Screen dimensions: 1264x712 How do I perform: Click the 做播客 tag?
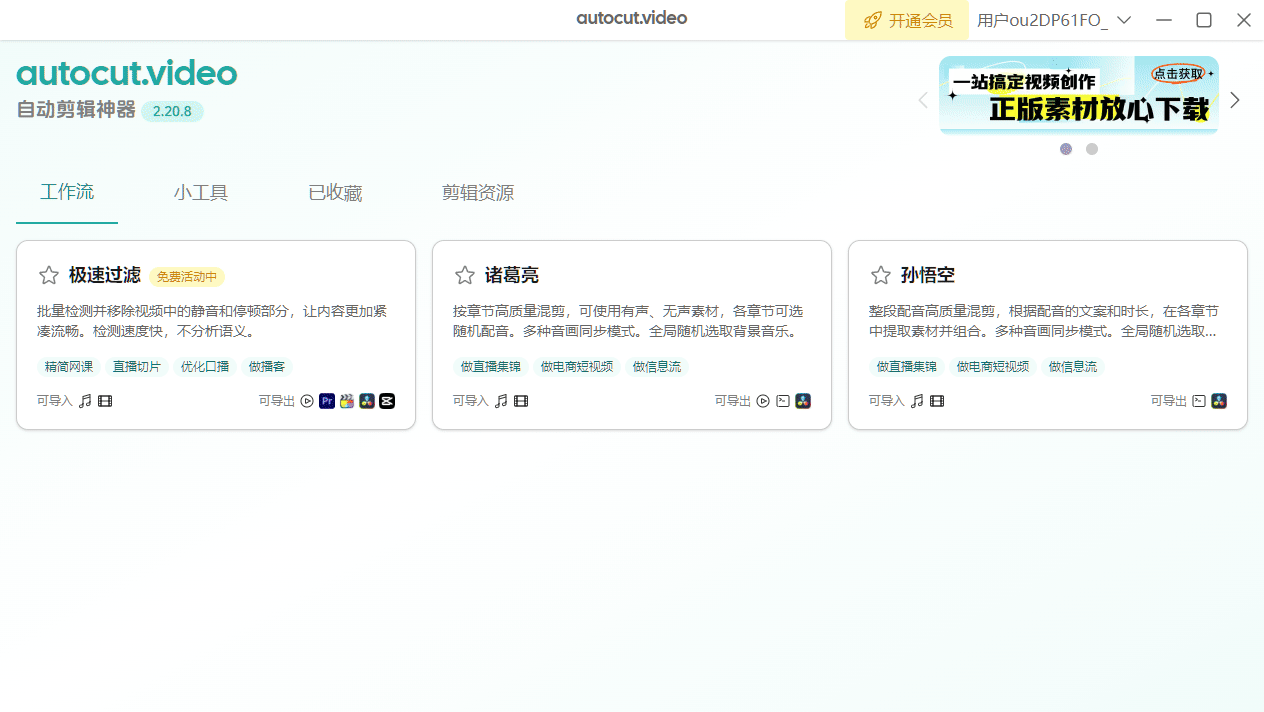(267, 367)
